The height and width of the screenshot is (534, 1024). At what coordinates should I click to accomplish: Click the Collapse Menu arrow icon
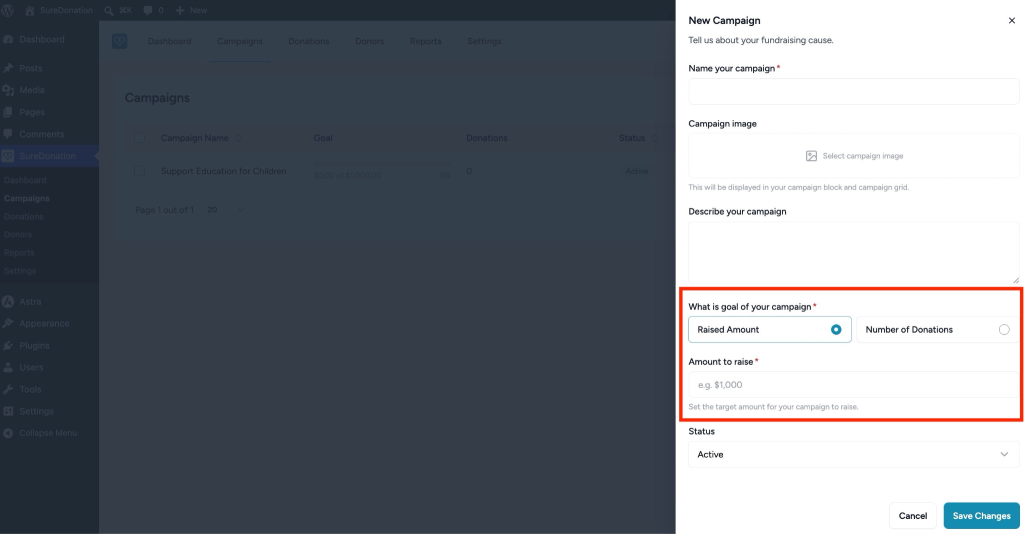coord(8,433)
